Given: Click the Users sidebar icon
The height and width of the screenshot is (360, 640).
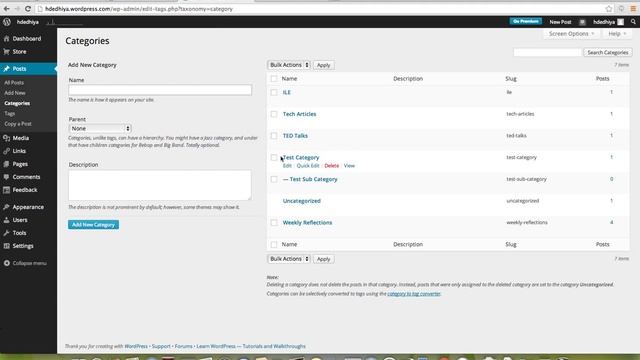Looking at the screenshot, I should [x=7, y=220].
